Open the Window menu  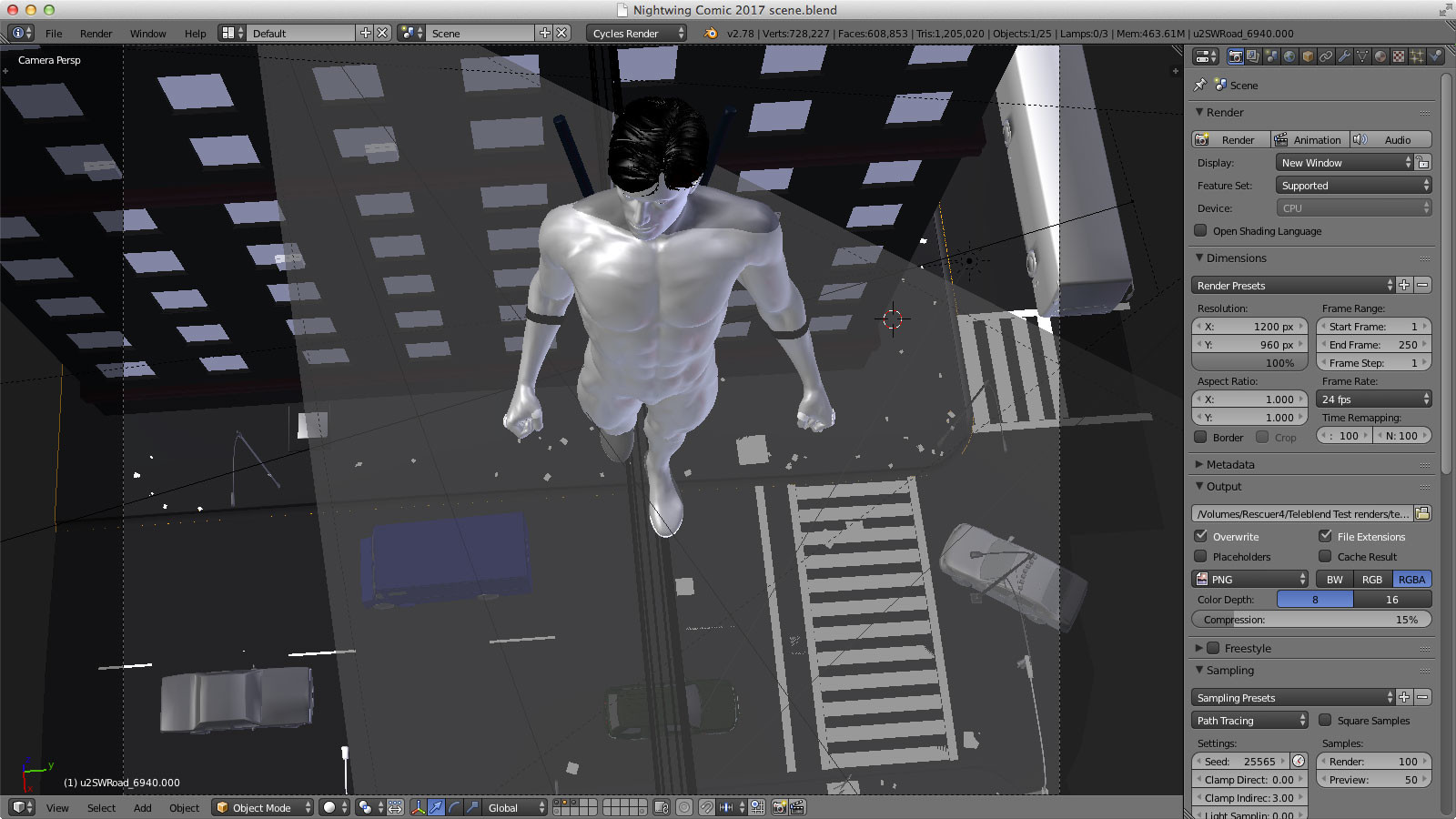[x=147, y=33]
